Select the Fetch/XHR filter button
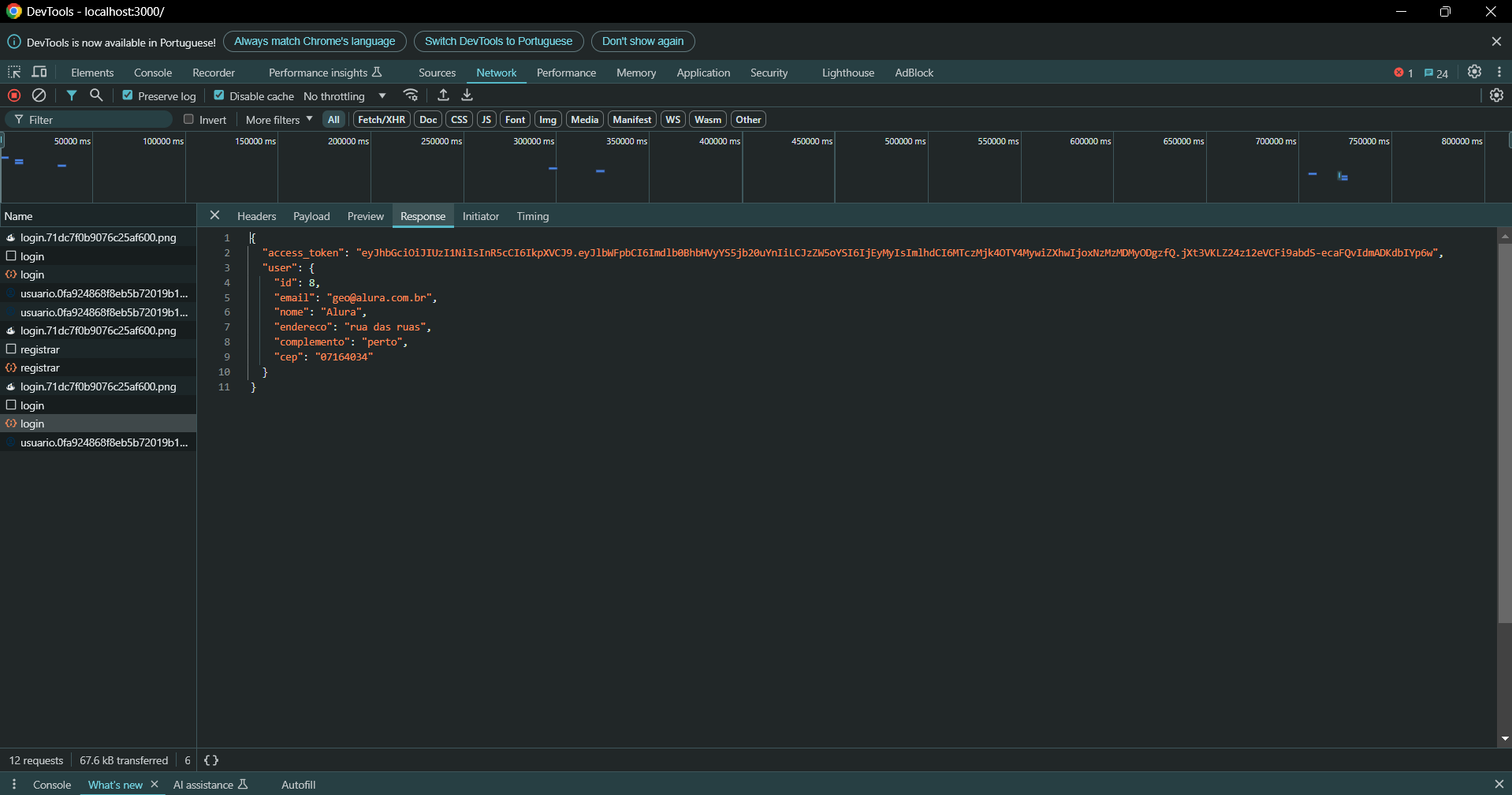1512x795 pixels. (382, 120)
